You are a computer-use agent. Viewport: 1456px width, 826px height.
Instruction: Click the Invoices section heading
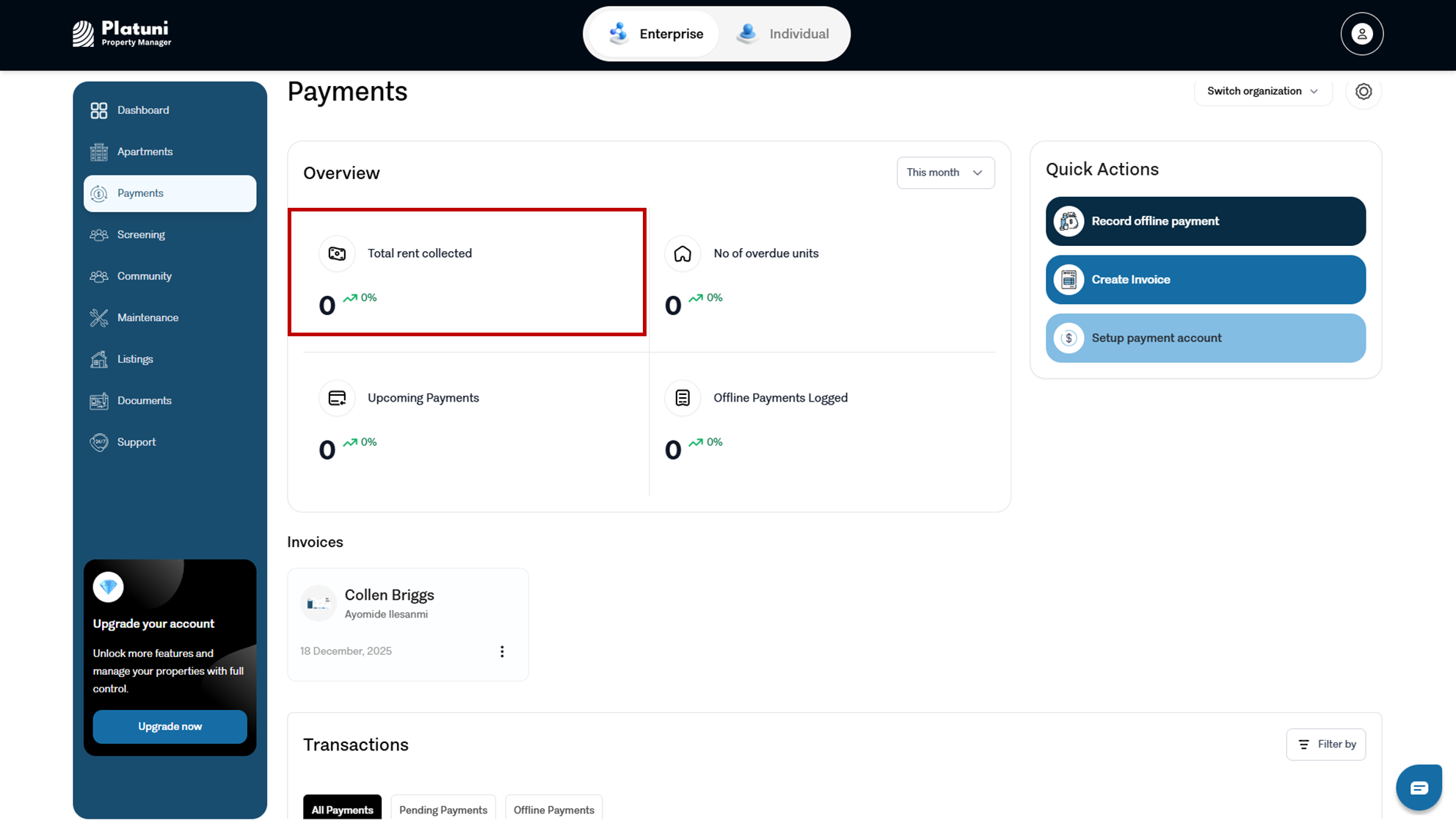tap(315, 543)
